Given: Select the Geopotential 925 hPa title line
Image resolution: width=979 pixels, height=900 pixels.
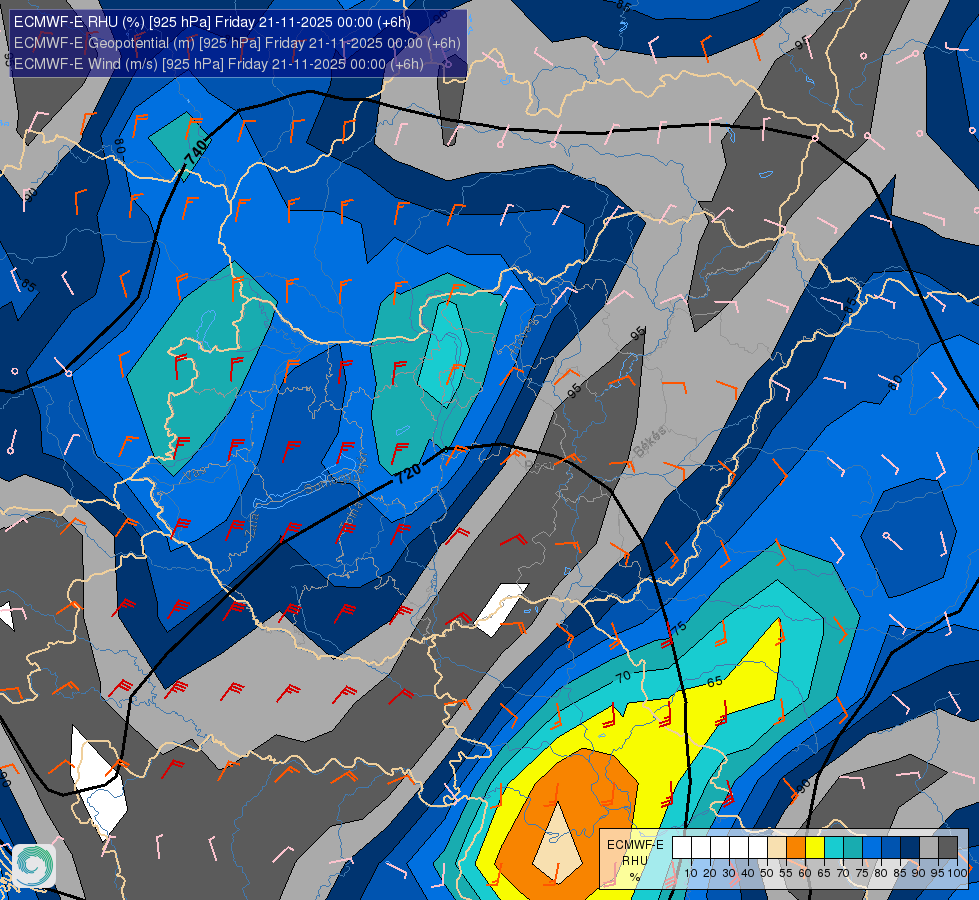Looking at the screenshot, I should click(237, 43).
